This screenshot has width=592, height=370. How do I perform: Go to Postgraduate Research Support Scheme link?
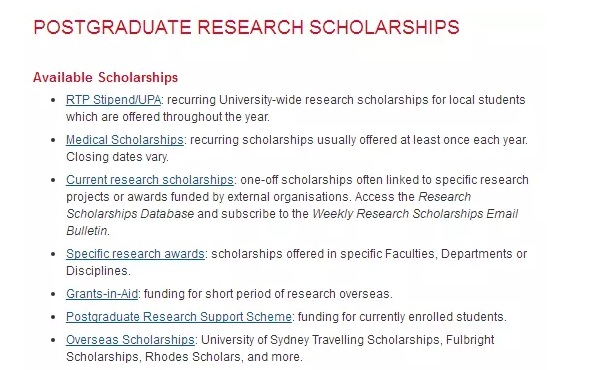(179, 317)
